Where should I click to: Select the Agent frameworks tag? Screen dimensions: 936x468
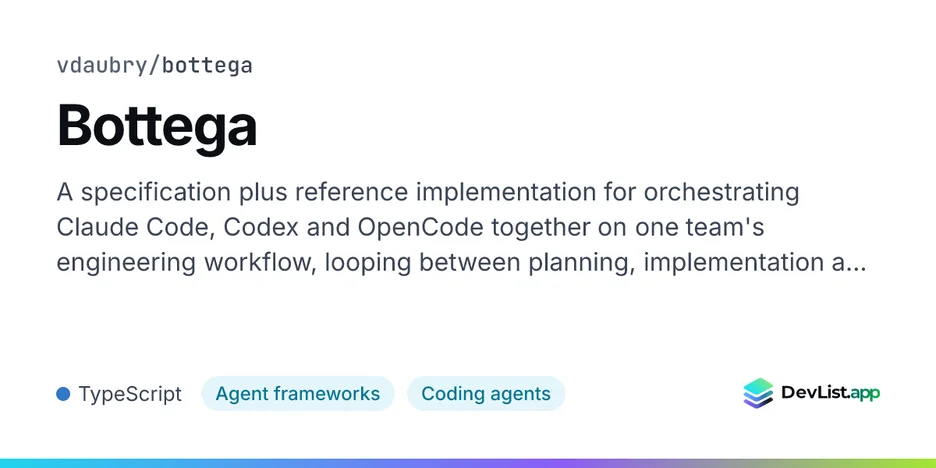[x=297, y=394]
